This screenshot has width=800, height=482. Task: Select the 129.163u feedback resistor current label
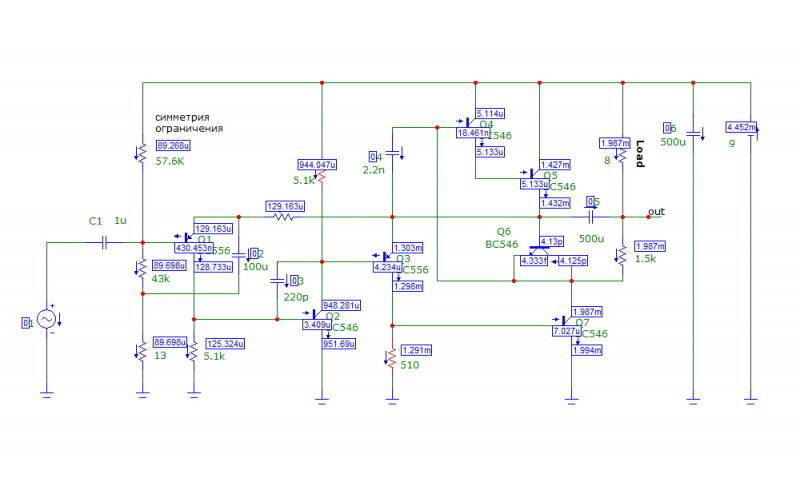tap(285, 207)
